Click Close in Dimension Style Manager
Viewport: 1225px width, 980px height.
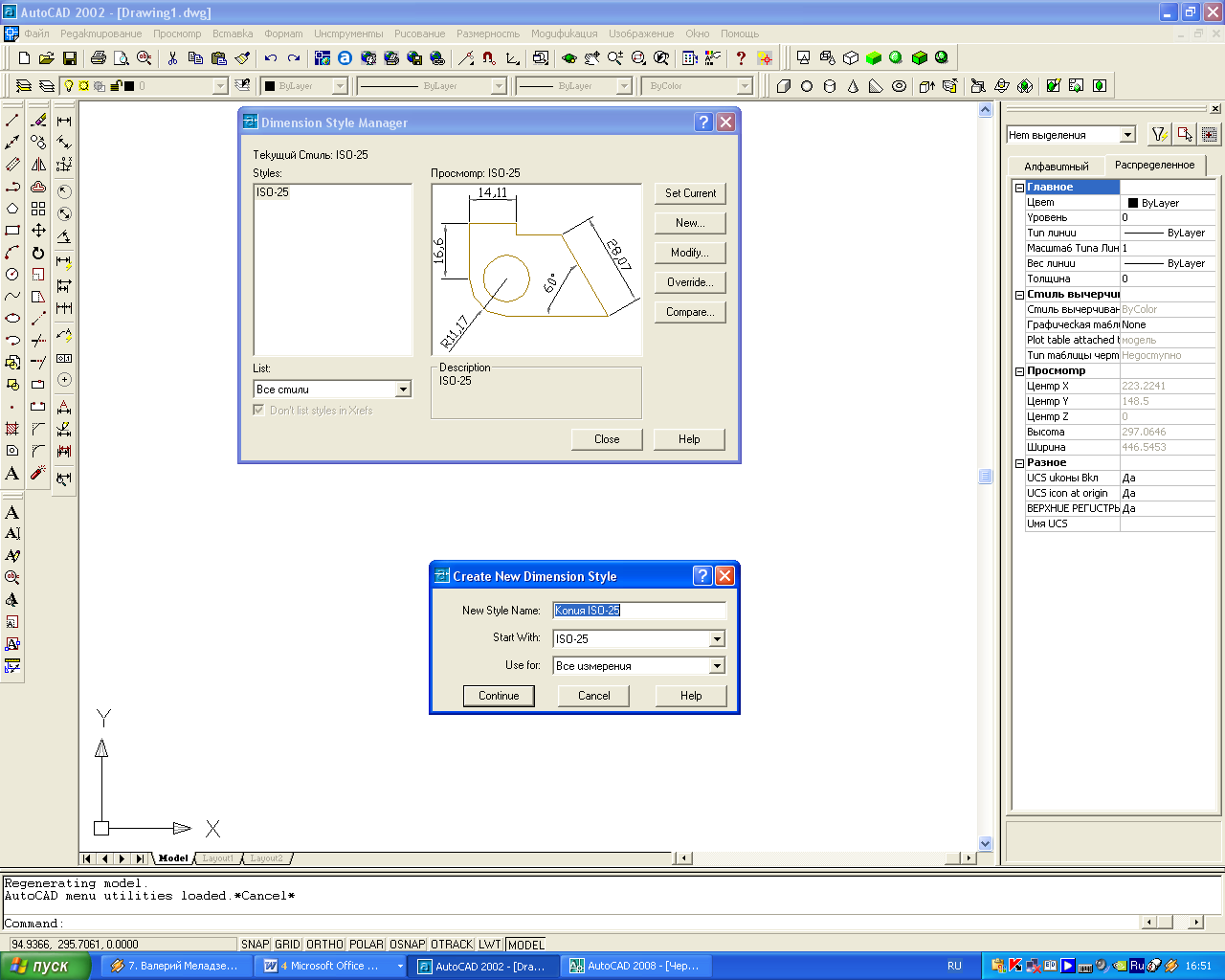[x=607, y=439]
